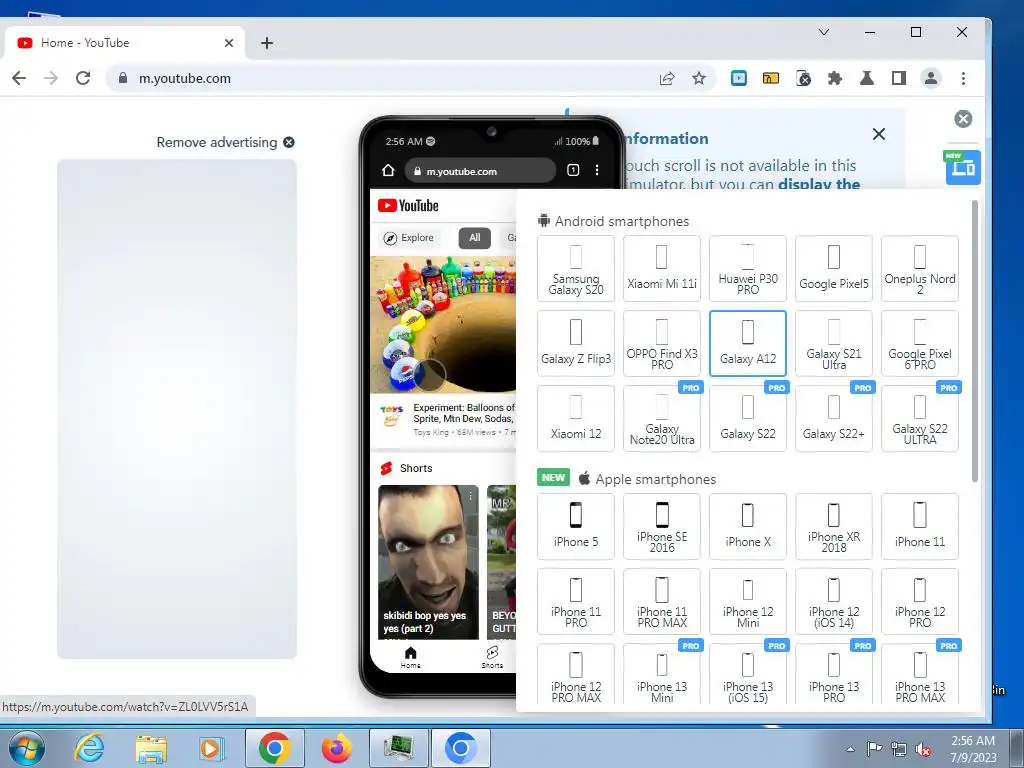Tap the emulator home icon
Screen dimensions: 1024x768
388,170
